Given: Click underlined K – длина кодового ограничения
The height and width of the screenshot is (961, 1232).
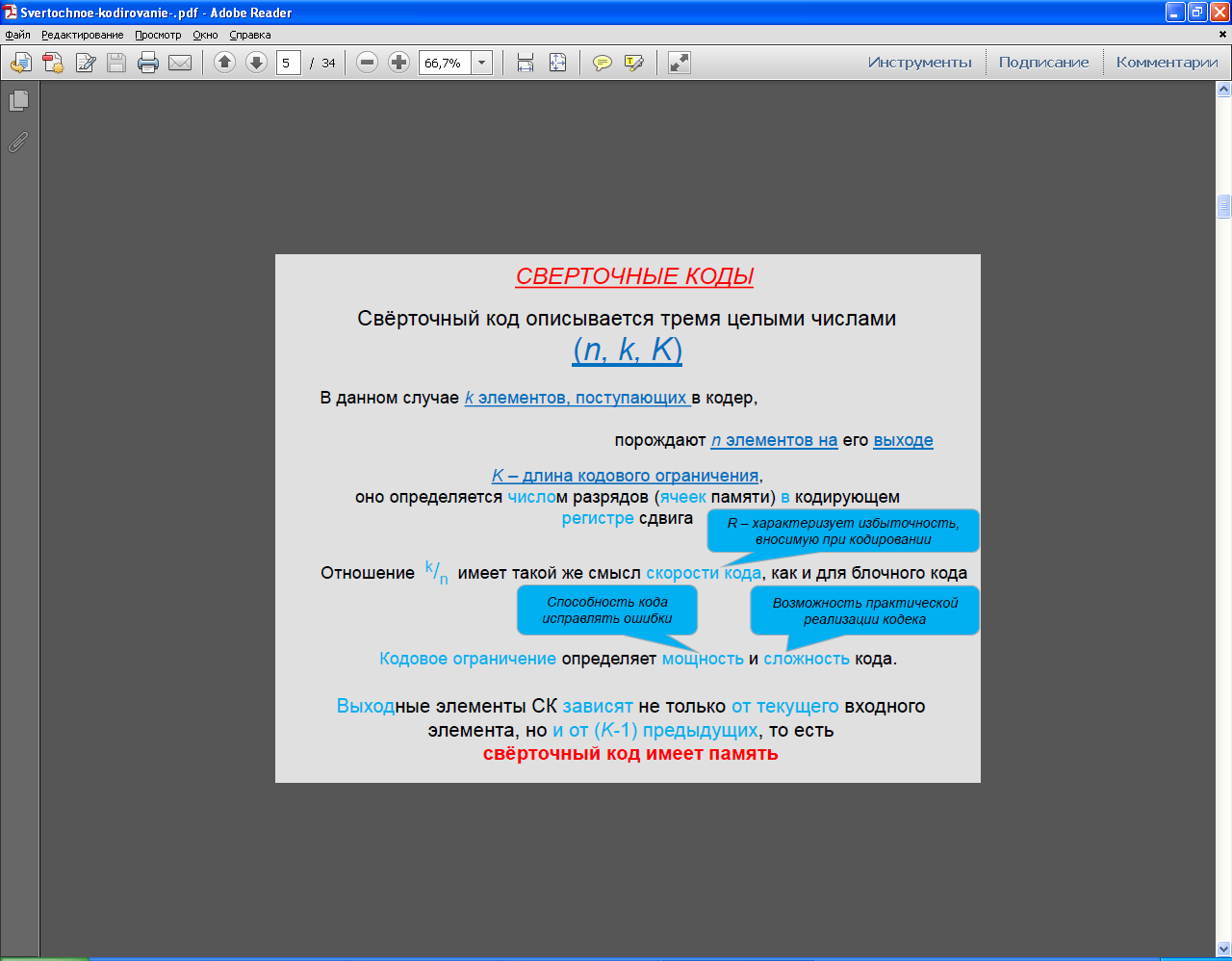Looking at the screenshot, I should [x=626, y=476].
